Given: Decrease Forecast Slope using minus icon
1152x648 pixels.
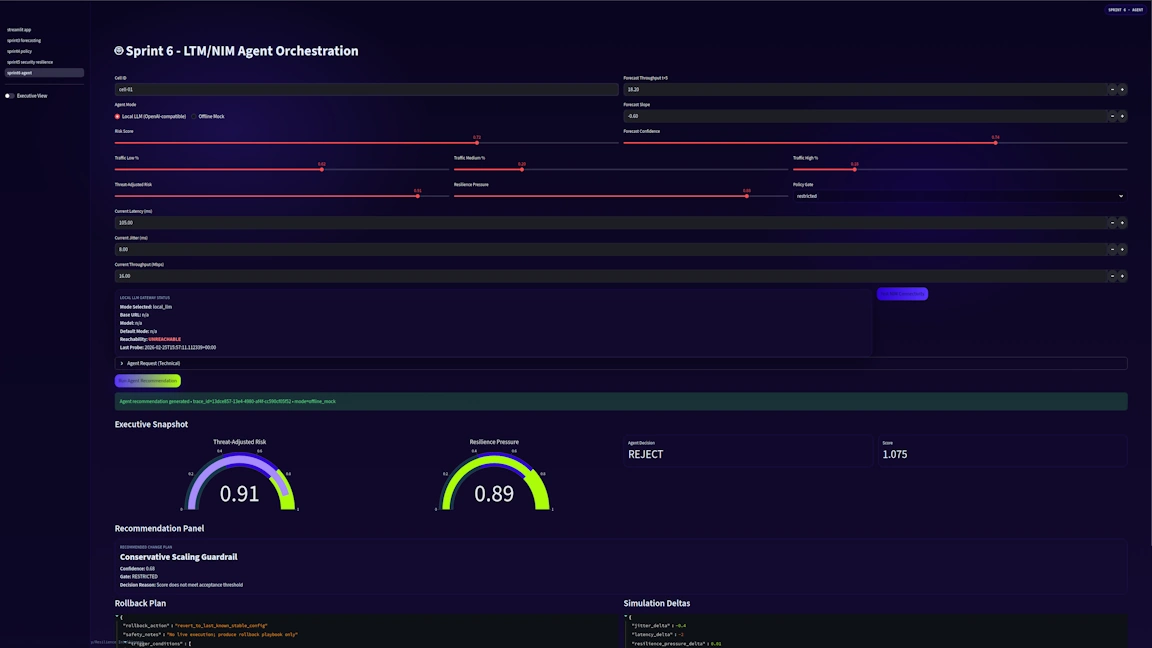Looking at the screenshot, I should point(1112,116).
